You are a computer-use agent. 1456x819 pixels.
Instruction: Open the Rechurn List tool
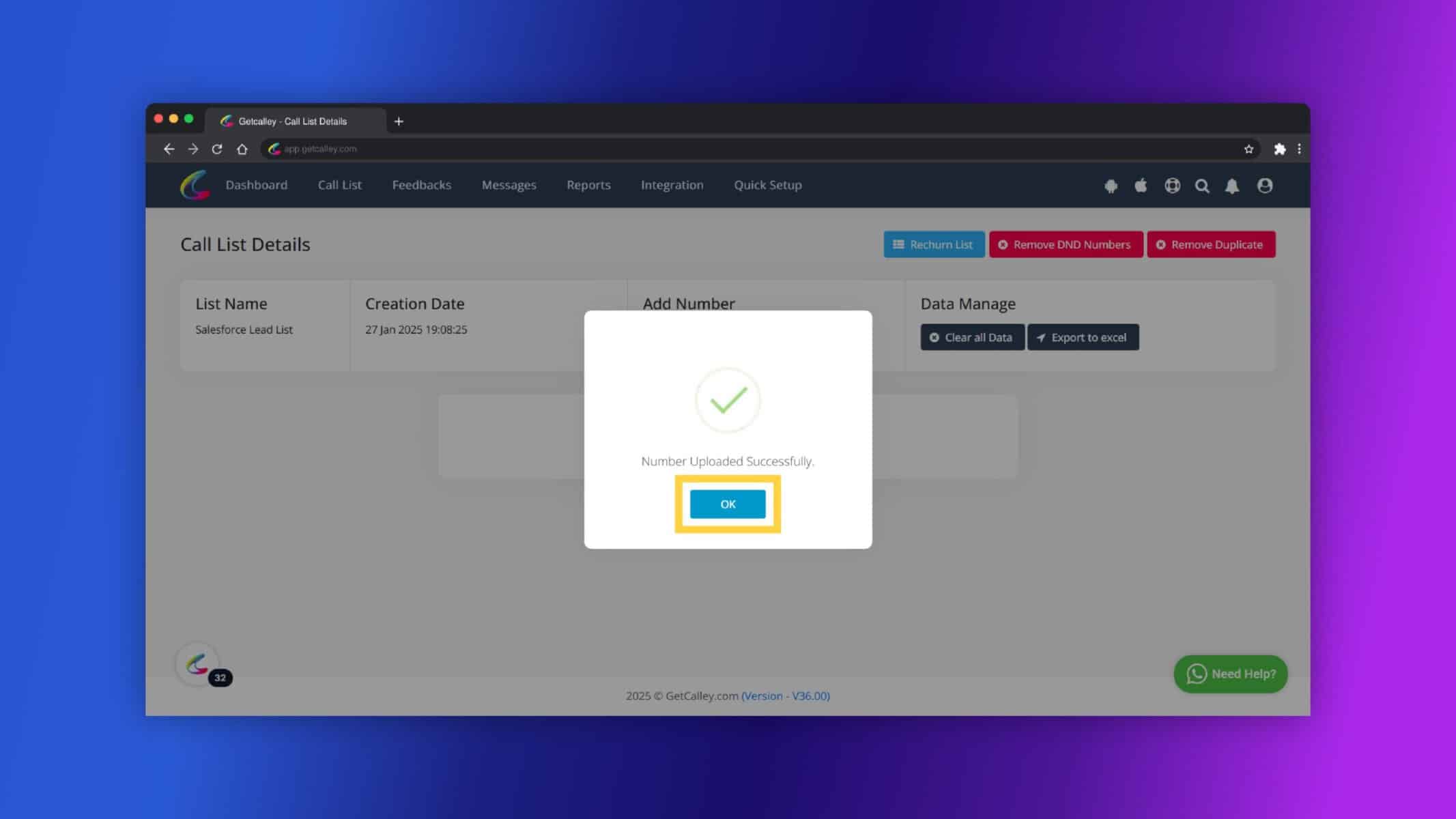933,244
